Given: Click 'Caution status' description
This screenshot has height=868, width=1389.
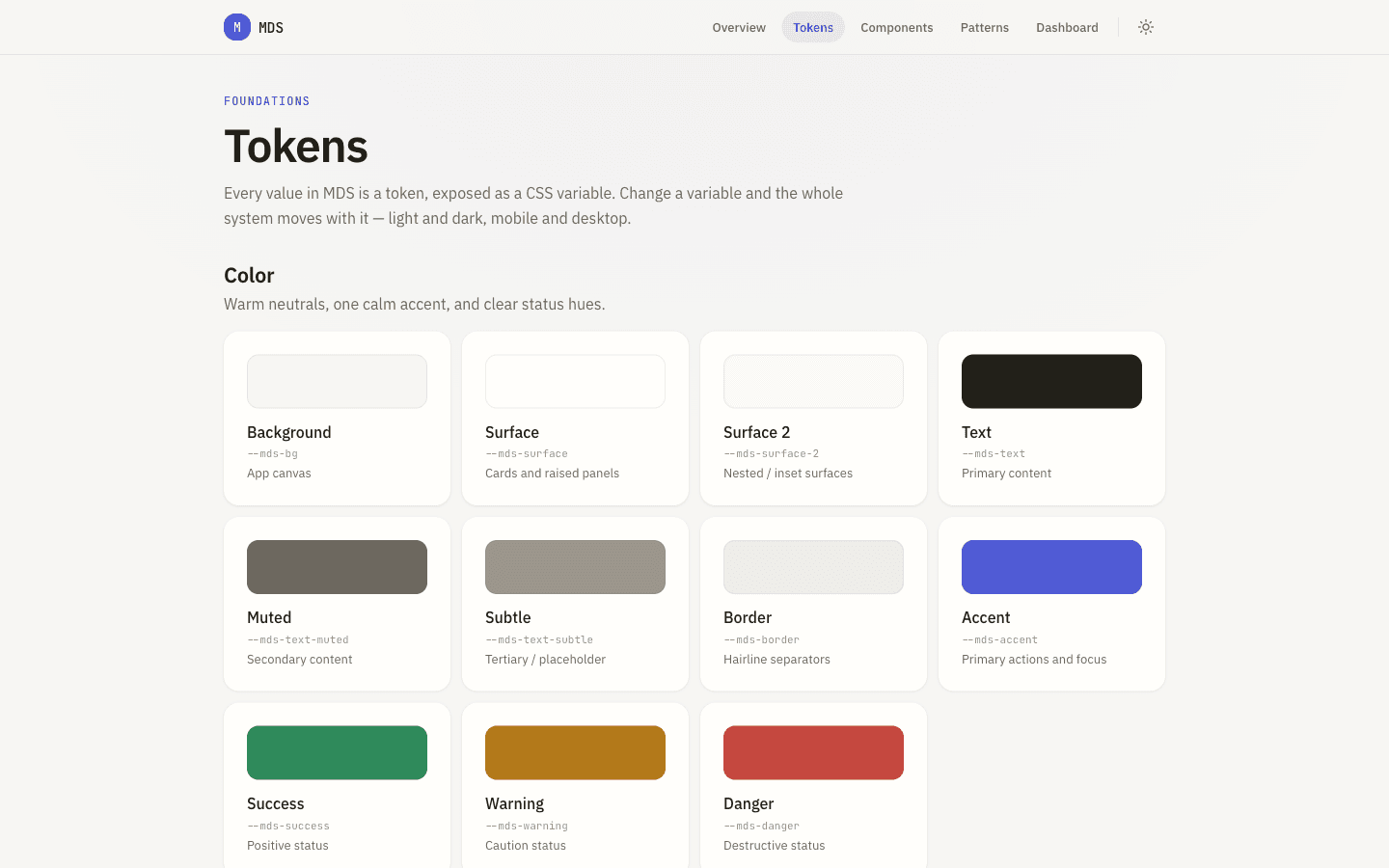Looking at the screenshot, I should pyautogui.click(x=526, y=846).
